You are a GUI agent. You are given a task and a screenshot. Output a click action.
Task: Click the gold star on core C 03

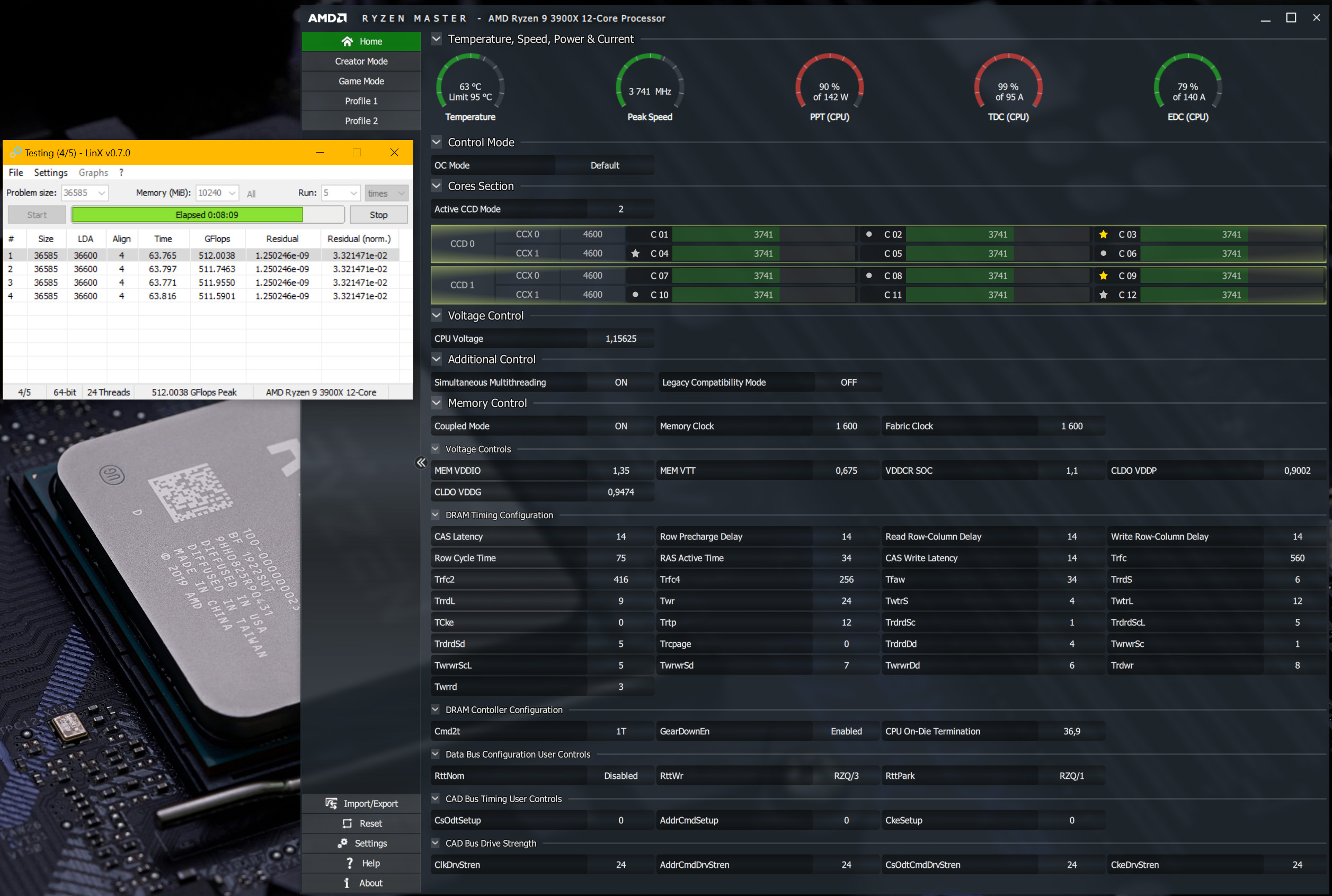[1104, 234]
